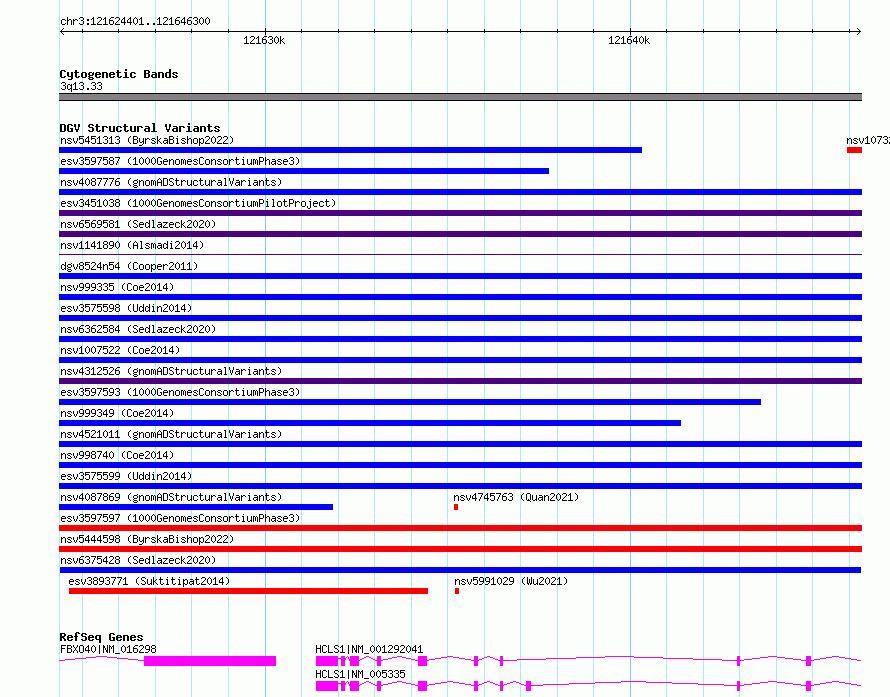The image size is (890, 697).
Task: Click dgv8524n54 (Cooper2011) variant label
Action: 129,266
